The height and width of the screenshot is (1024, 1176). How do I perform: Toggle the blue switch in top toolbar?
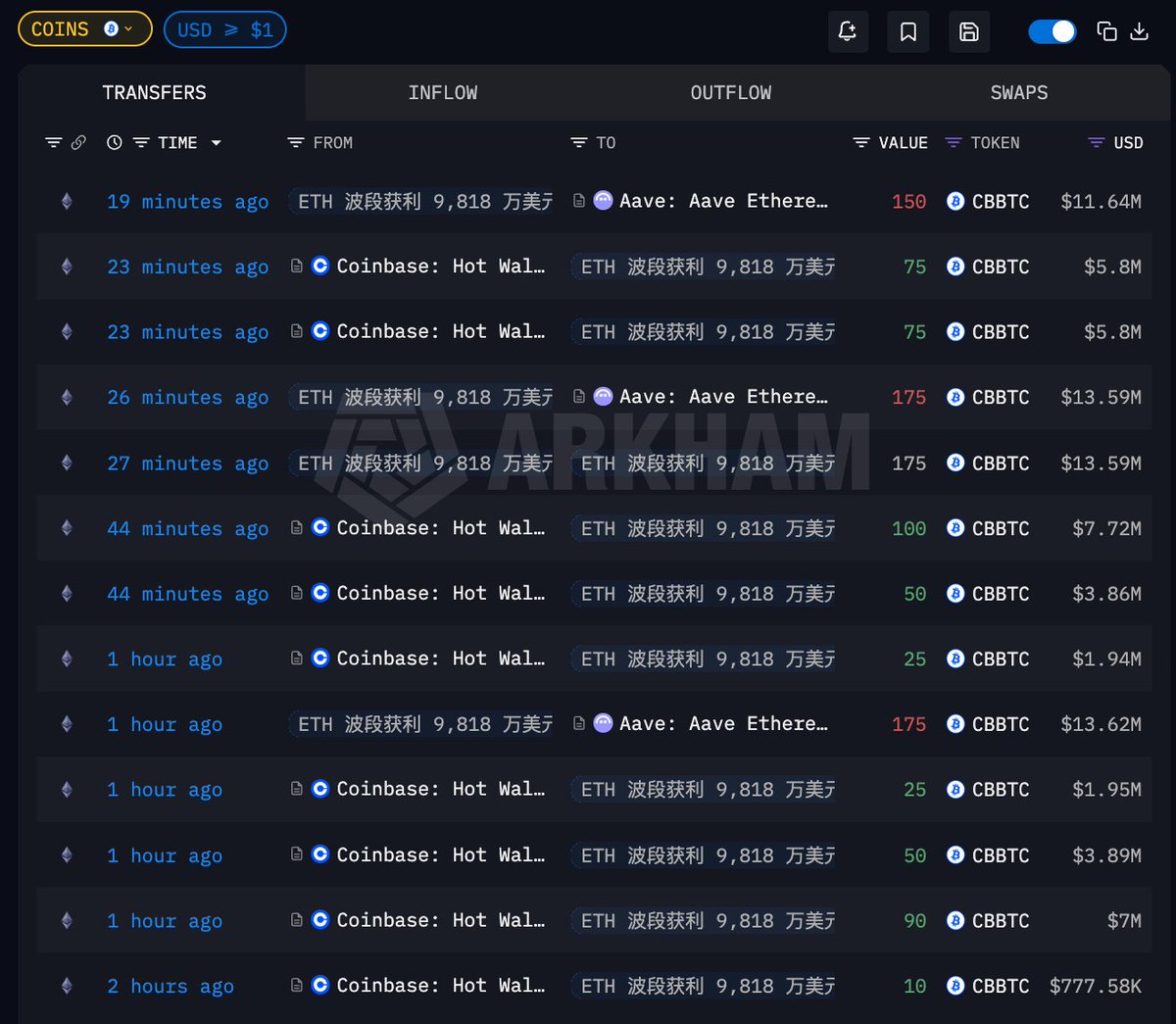(x=1052, y=31)
